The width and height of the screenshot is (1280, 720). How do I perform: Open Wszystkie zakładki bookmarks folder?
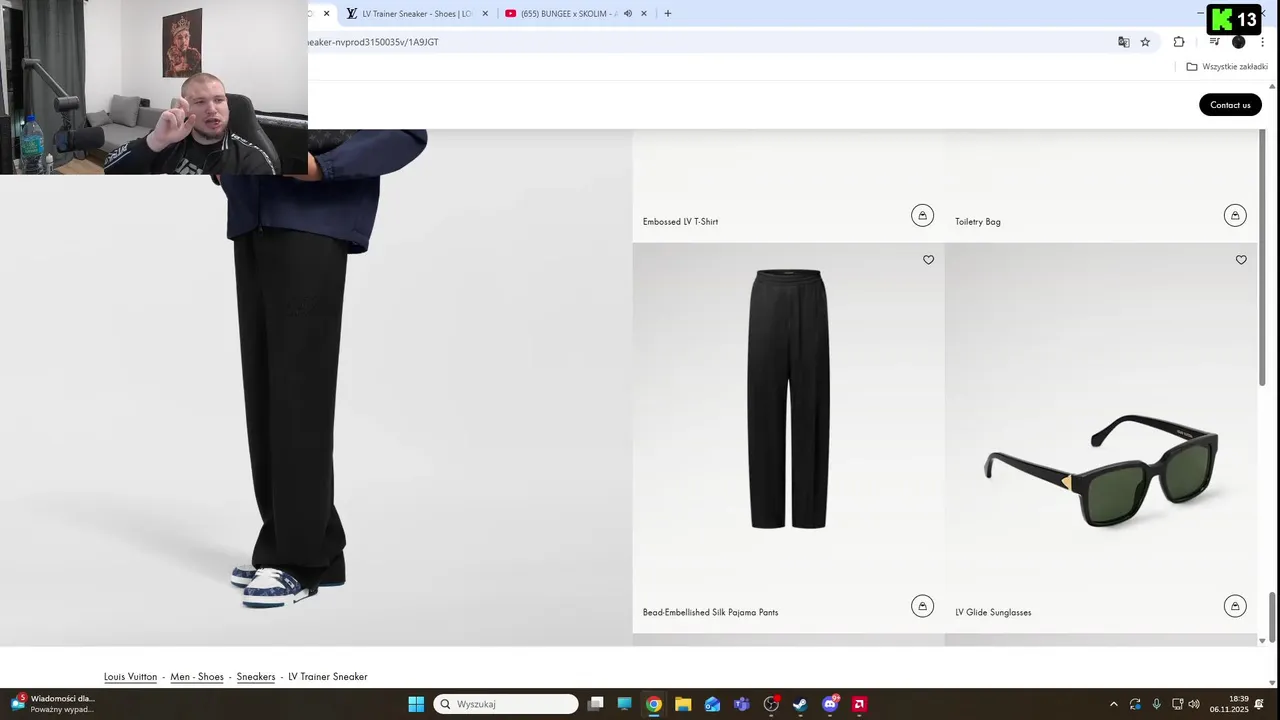1227,67
